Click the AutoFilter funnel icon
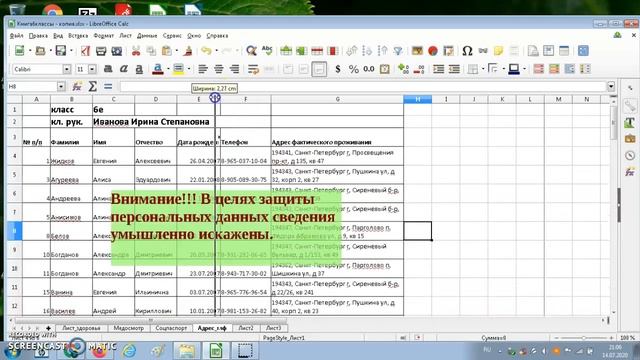The height and width of the screenshot is (360, 640). pos(398,51)
